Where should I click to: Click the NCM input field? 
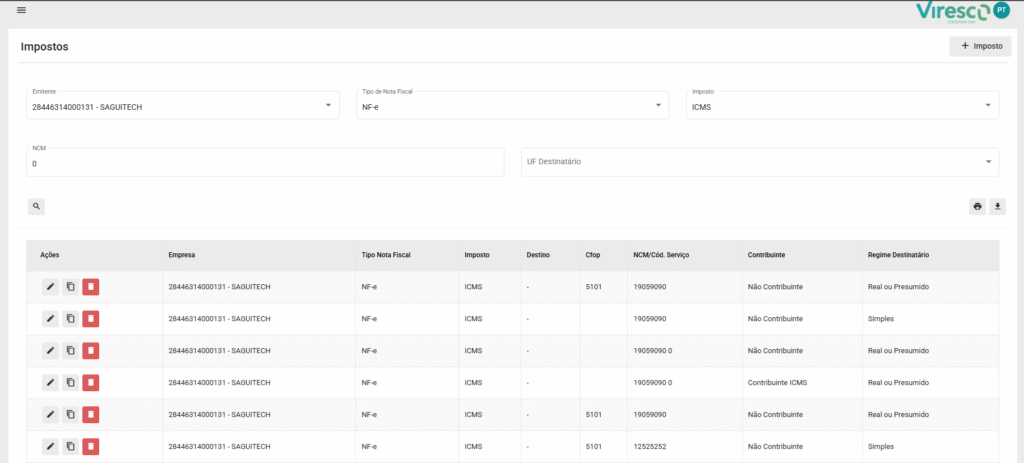pos(265,162)
